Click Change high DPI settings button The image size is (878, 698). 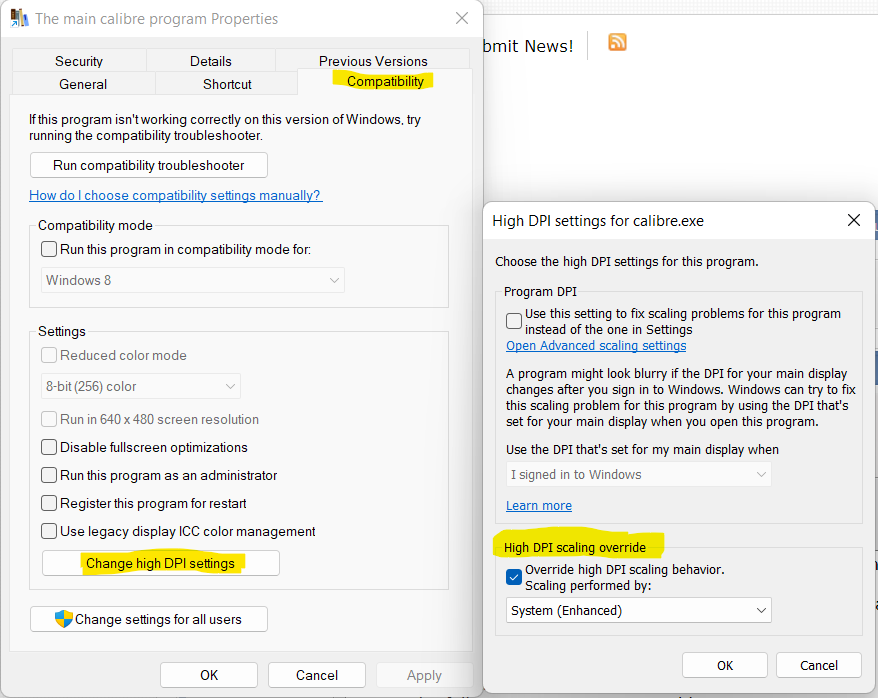tap(161, 563)
